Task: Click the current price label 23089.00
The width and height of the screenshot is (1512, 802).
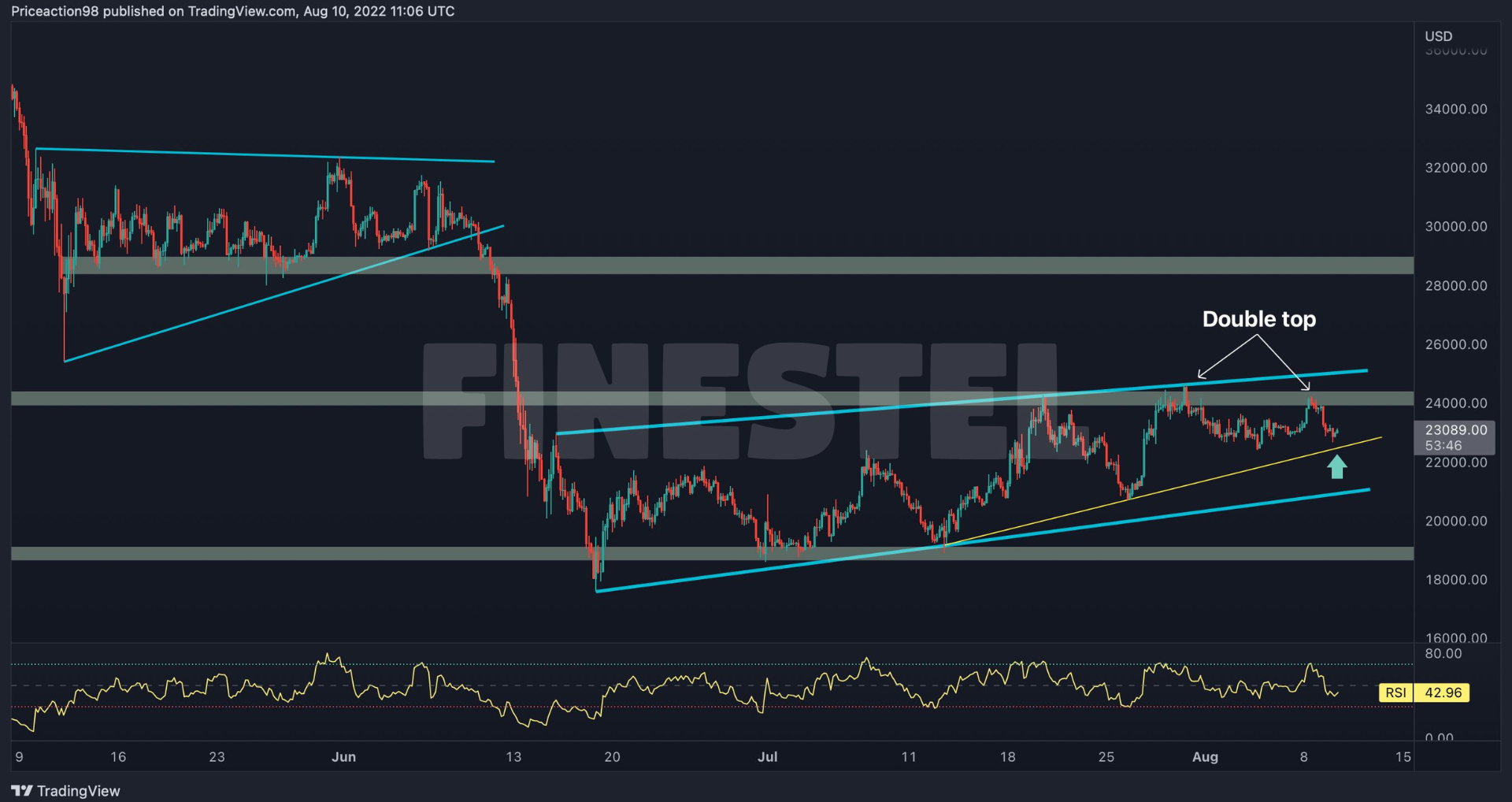Action: [x=1456, y=430]
